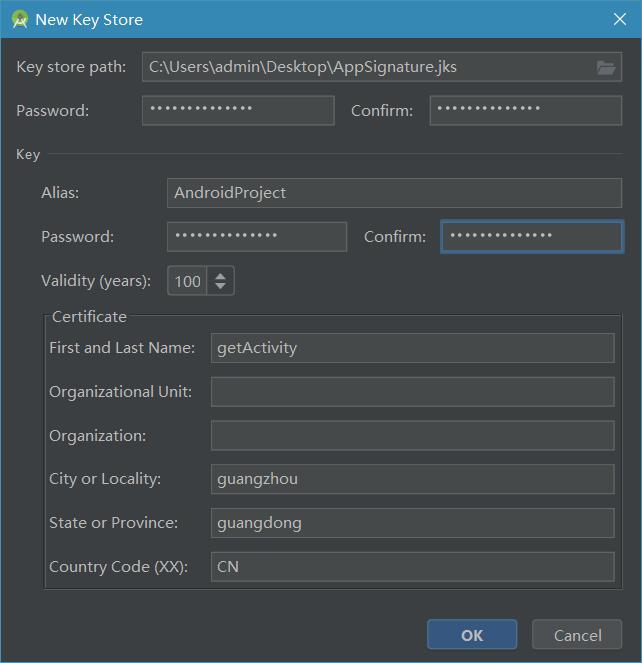Select the empty Organizational Unit field
This screenshot has width=642, height=663.
click(x=412, y=392)
